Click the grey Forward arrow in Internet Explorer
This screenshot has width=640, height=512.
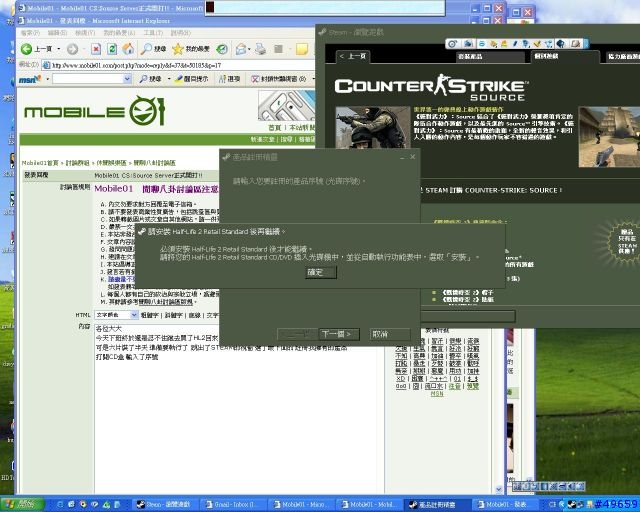tap(72, 49)
